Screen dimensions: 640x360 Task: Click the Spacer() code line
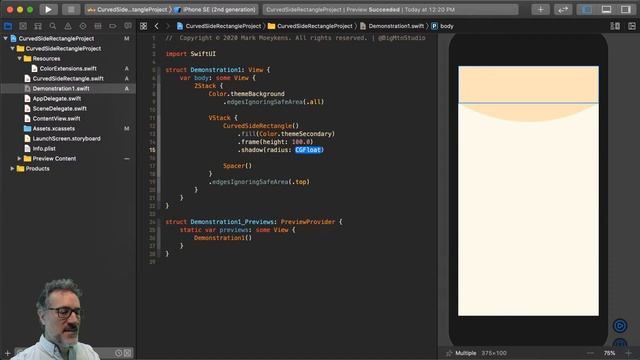click(237, 166)
